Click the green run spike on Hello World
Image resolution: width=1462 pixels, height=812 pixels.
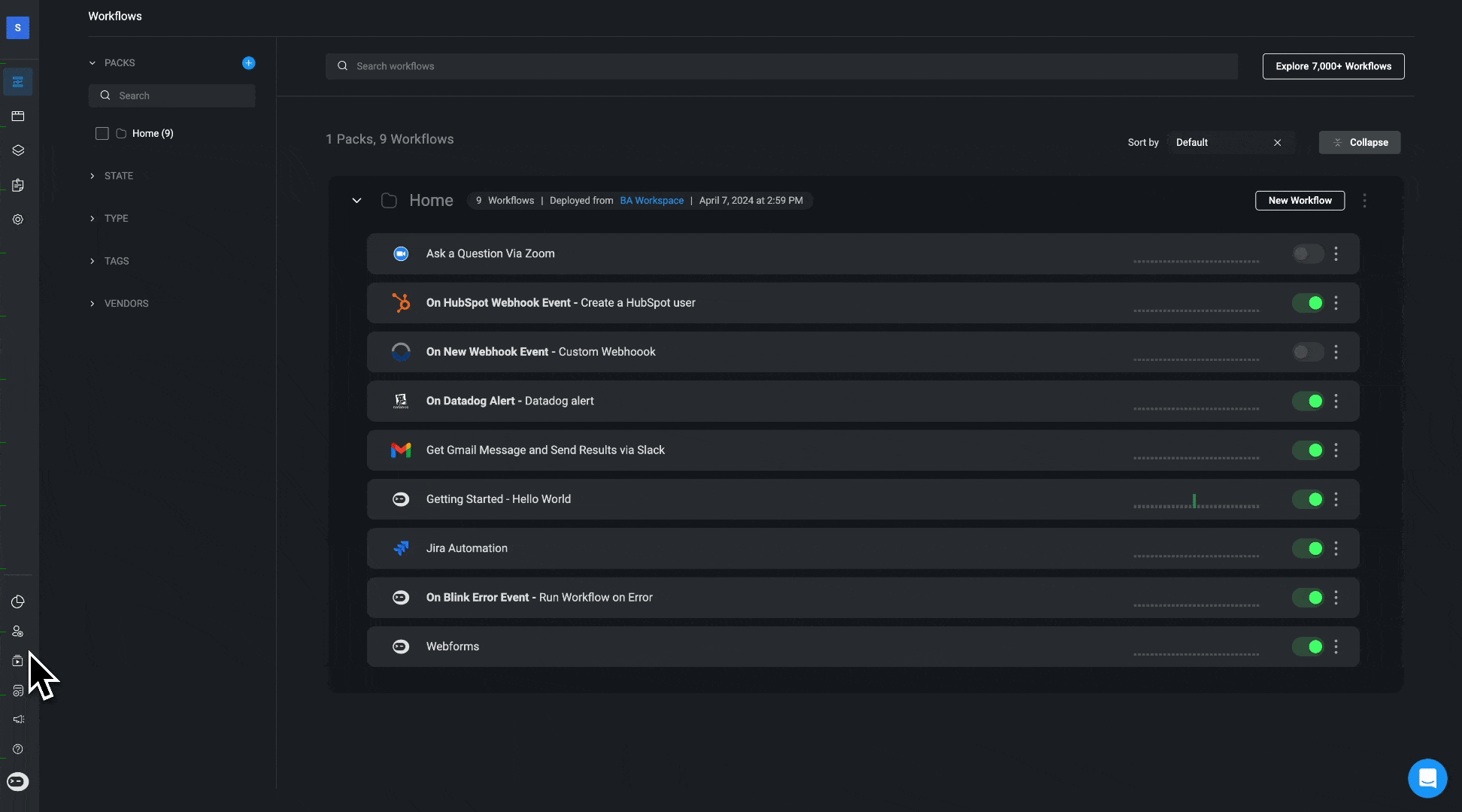[x=1194, y=501]
